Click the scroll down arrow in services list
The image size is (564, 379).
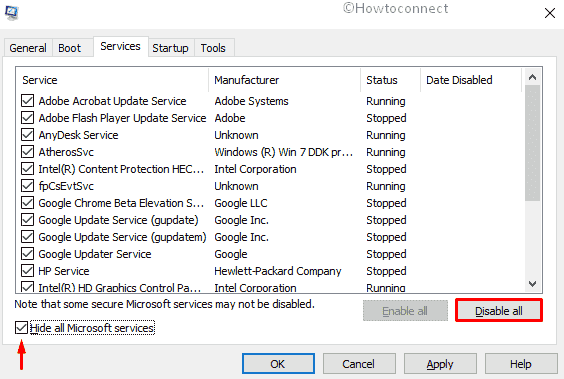click(532, 284)
